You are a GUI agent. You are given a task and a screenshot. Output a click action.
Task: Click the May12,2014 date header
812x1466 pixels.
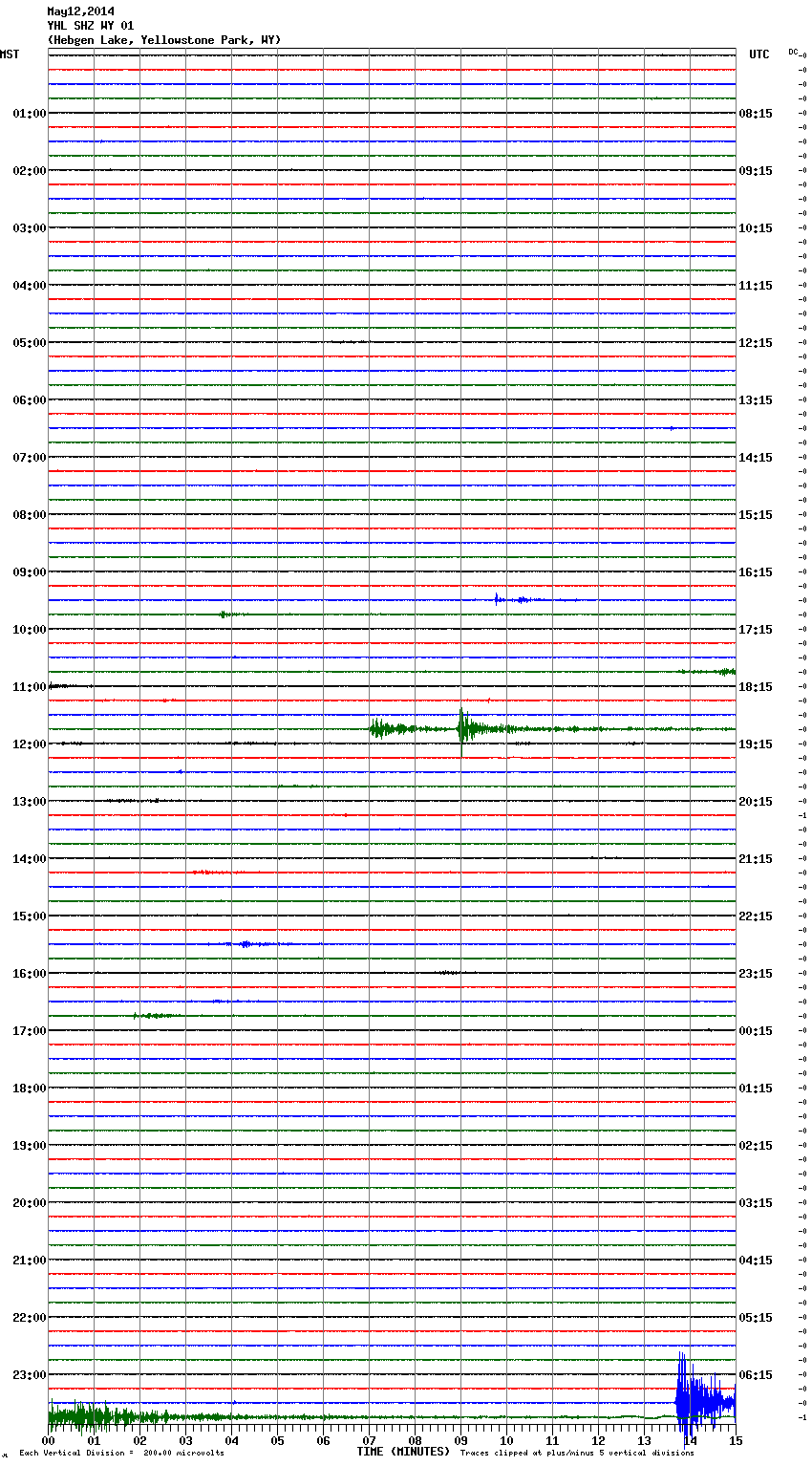[80, 11]
